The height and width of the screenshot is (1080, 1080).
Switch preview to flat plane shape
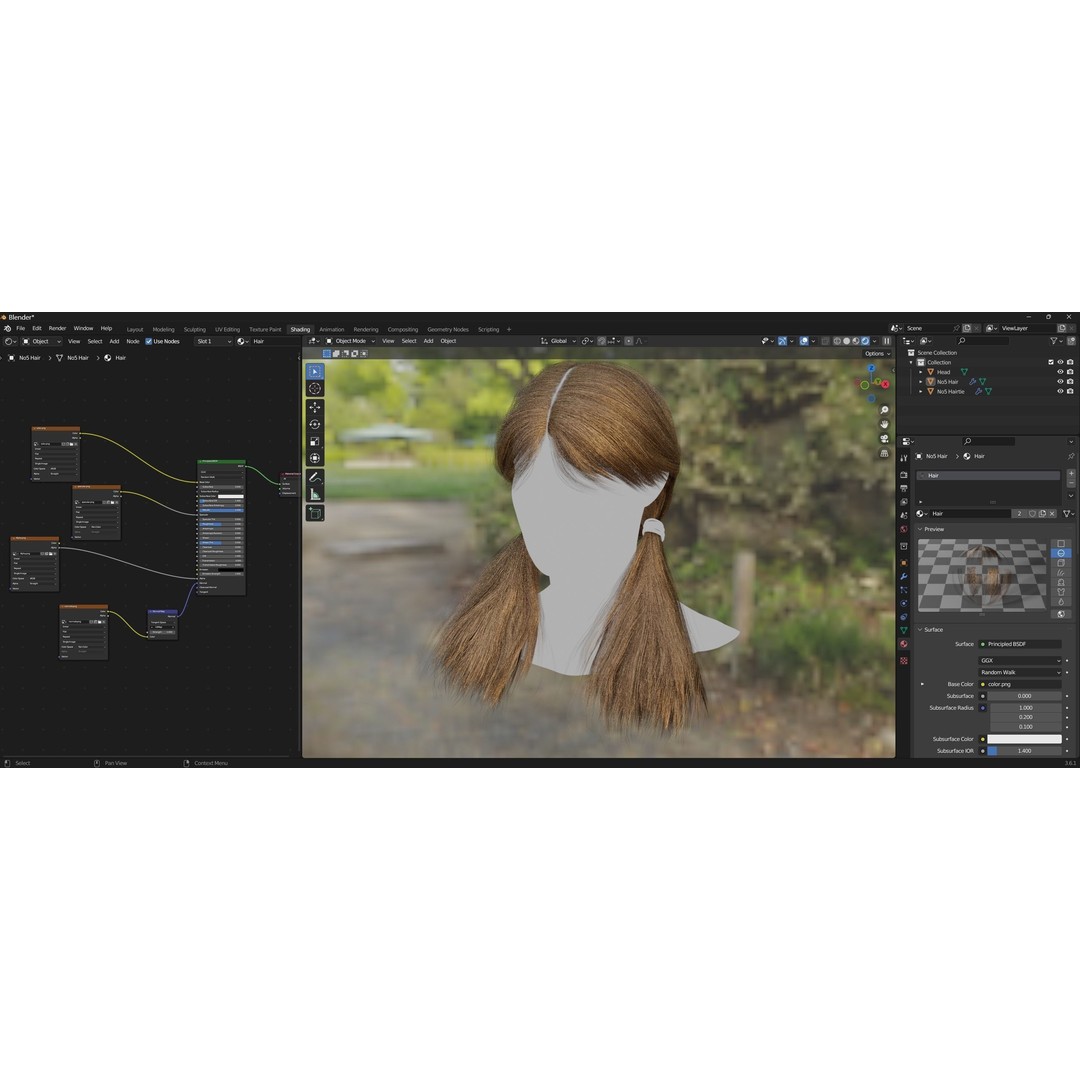[1061, 544]
